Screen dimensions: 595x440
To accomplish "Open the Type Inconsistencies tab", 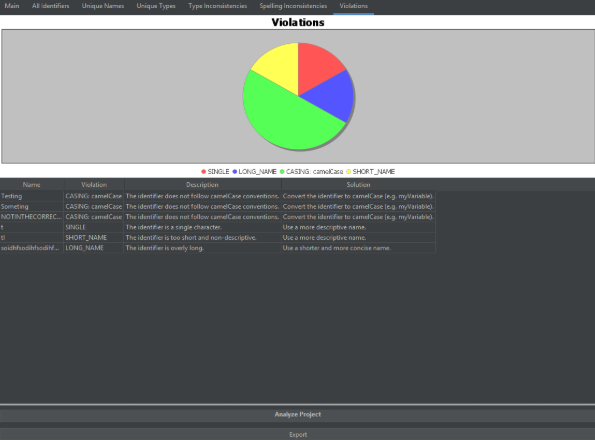I will [217, 6].
